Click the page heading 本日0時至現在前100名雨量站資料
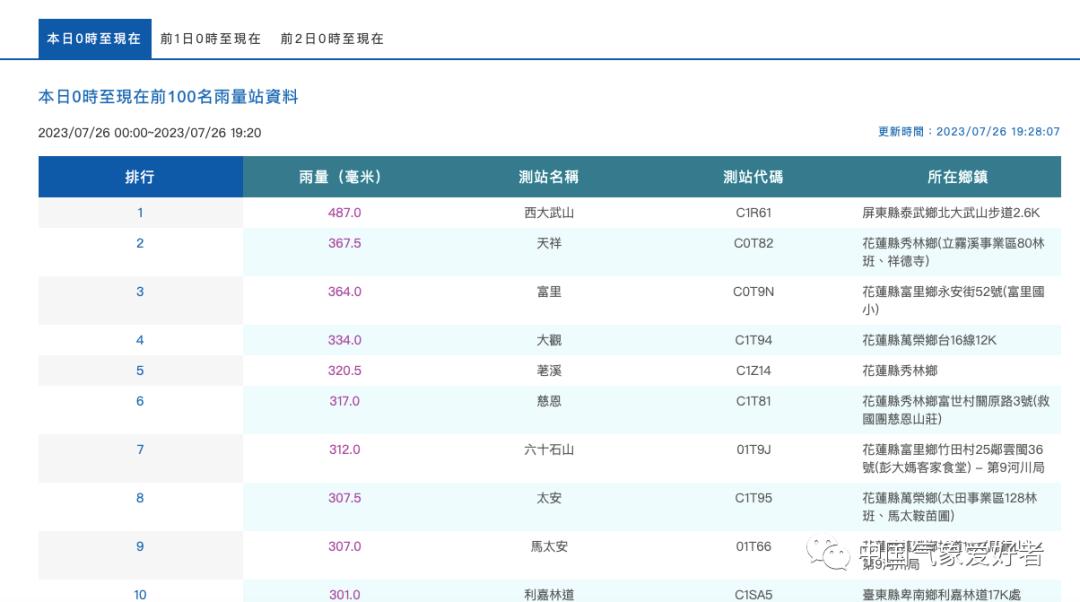 click(x=168, y=97)
